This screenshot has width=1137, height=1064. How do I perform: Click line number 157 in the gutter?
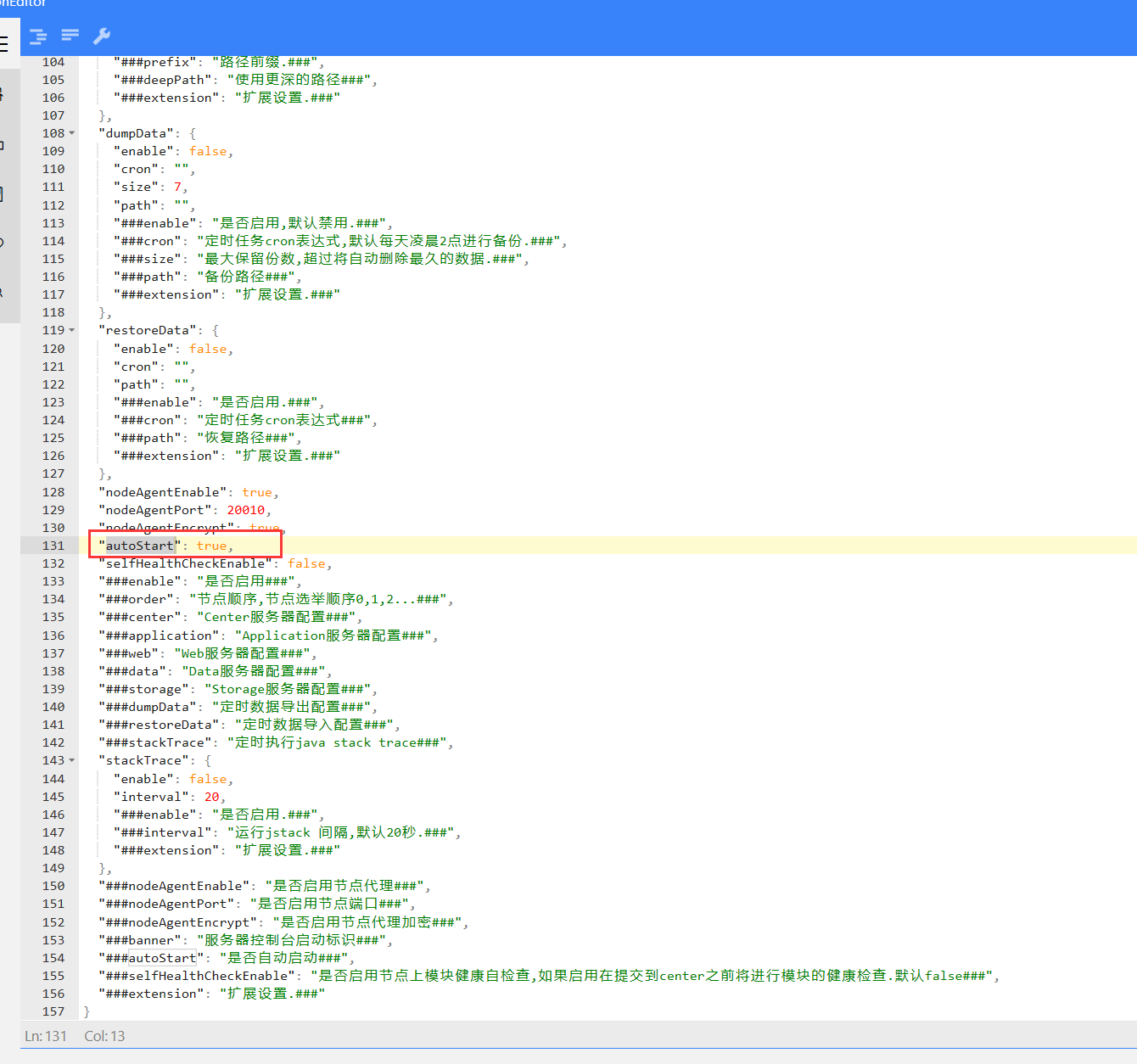[53, 1011]
